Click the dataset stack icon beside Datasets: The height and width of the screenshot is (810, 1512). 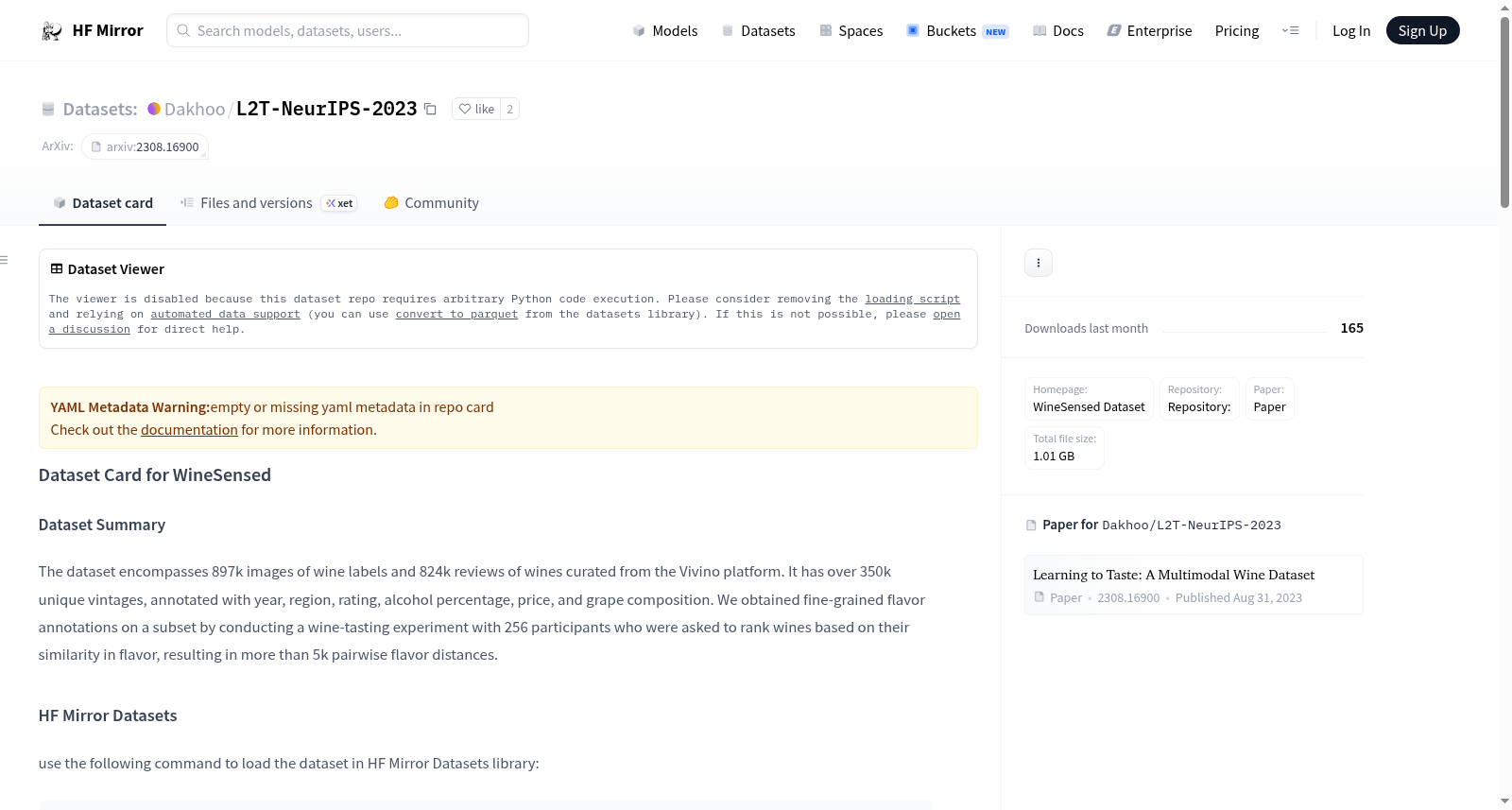click(48, 109)
